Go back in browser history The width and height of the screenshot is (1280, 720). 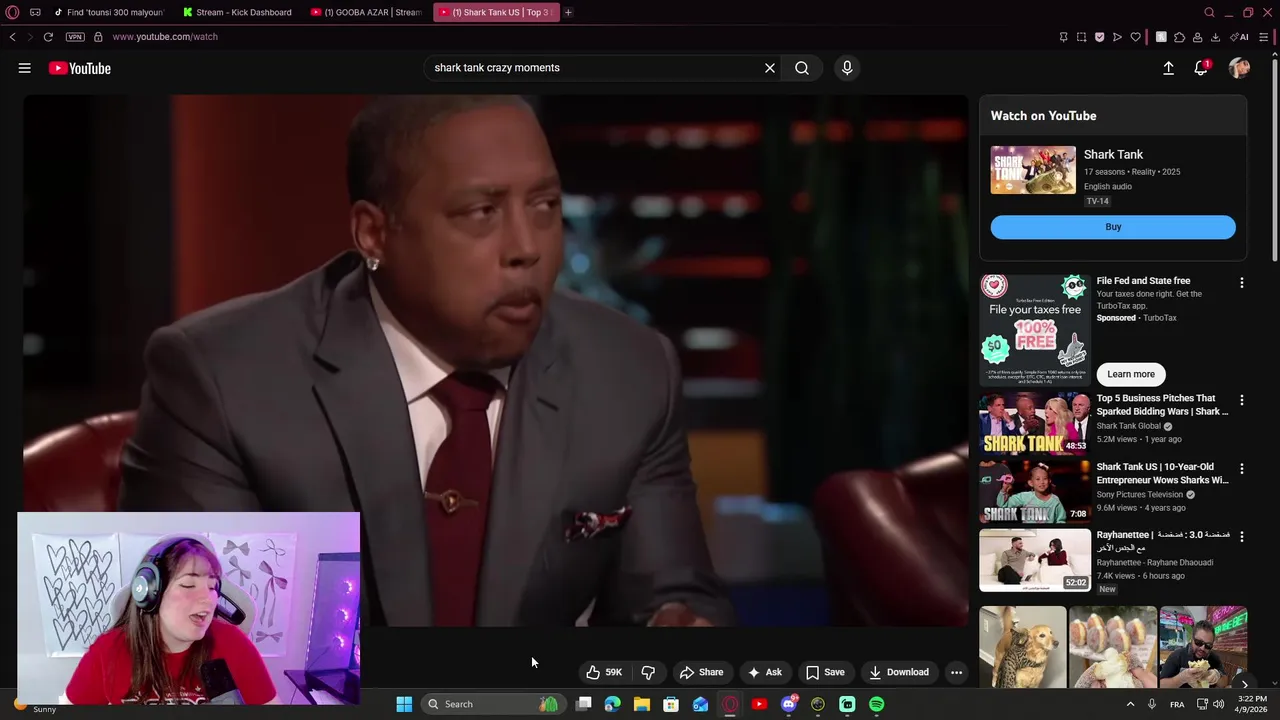(12, 37)
